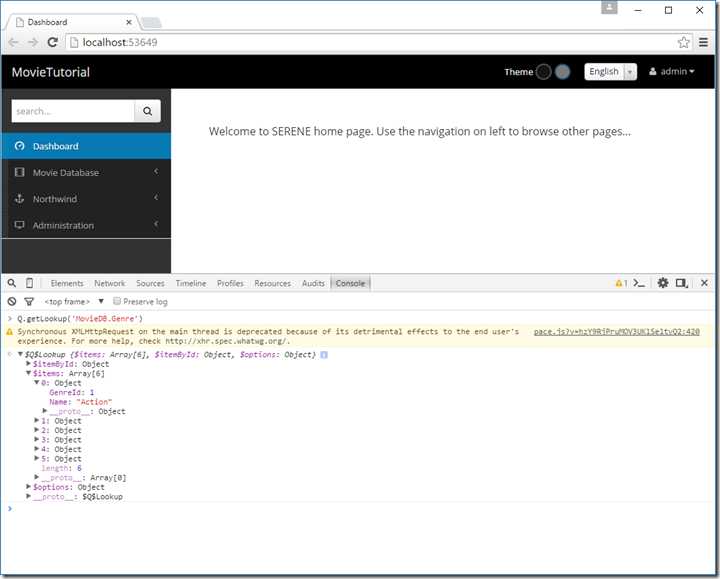Switch to the Sources tab
This screenshot has width=720, height=579.
[x=150, y=283]
